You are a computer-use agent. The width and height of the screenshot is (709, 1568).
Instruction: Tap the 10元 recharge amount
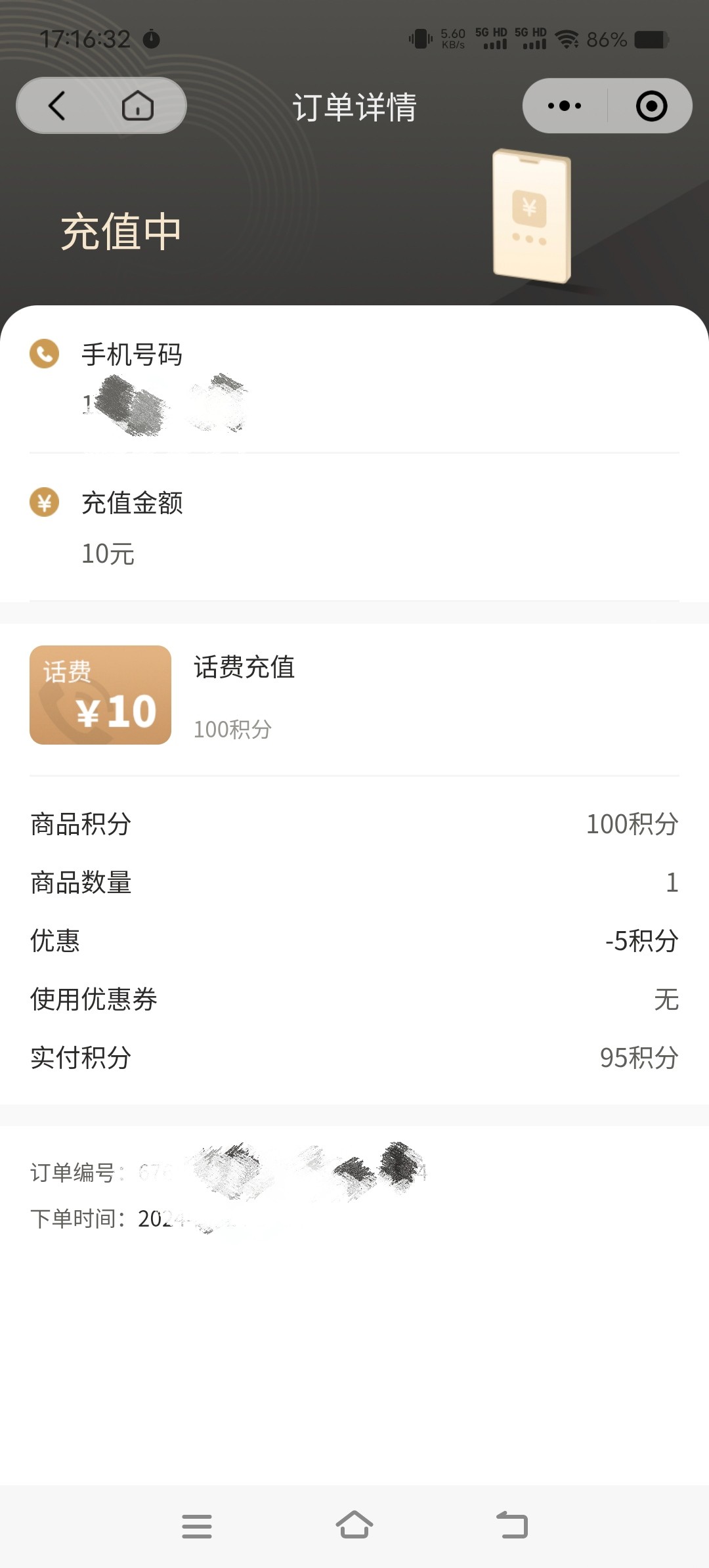pyautogui.click(x=108, y=554)
